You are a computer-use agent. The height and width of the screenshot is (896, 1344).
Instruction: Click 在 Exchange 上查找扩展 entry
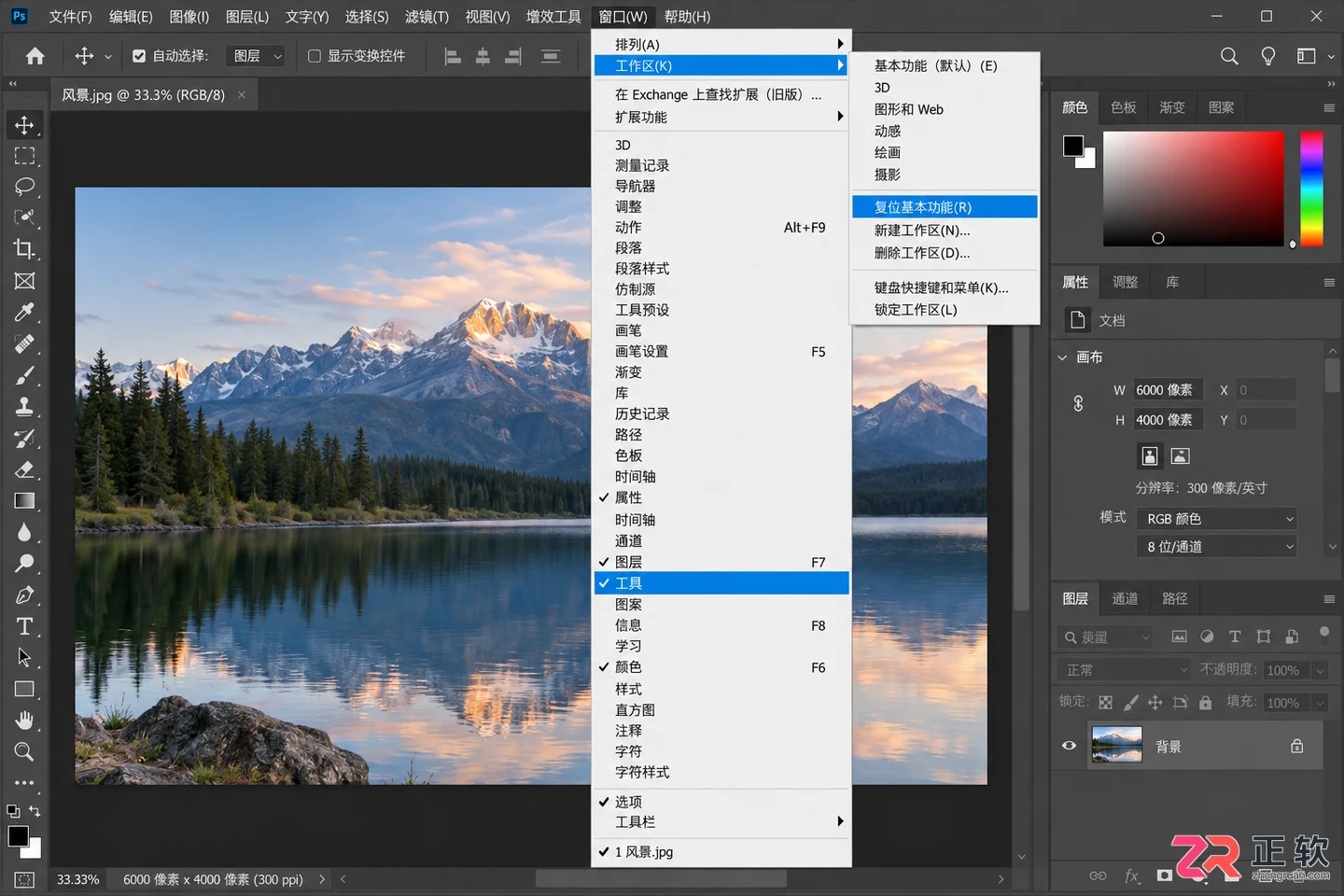pyautogui.click(x=721, y=94)
